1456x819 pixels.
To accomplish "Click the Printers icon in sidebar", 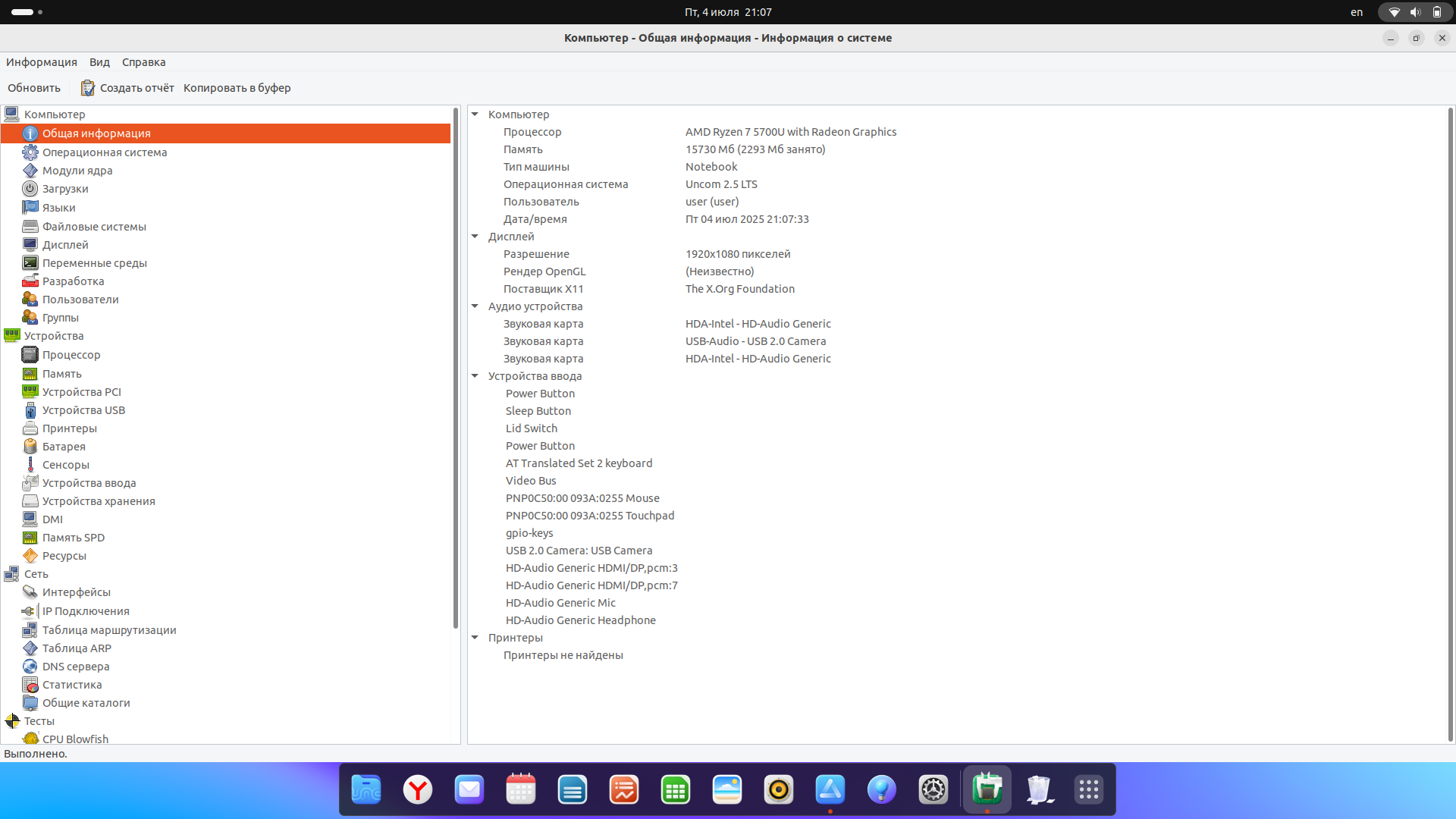I will tap(30, 428).
